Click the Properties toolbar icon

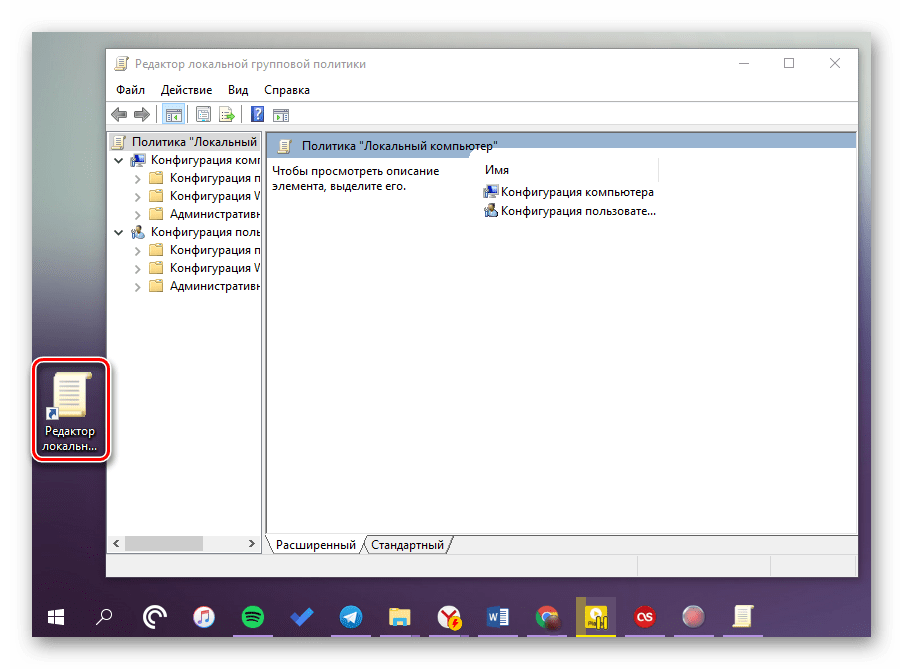coord(204,114)
